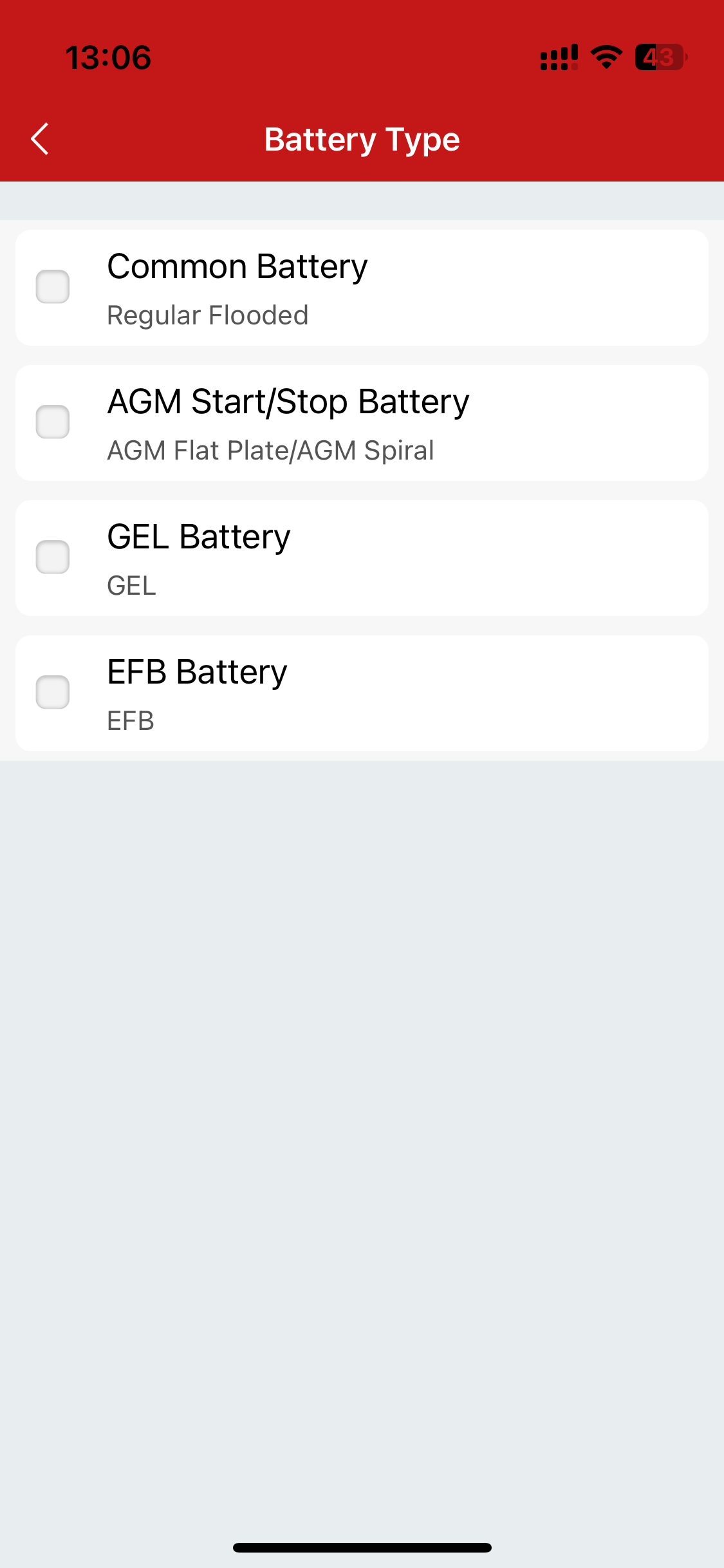Image resolution: width=724 pixels, height=1568 pixels.
Task: Check the AGM Start/Stop Battery checkbox
Action: 53,422
